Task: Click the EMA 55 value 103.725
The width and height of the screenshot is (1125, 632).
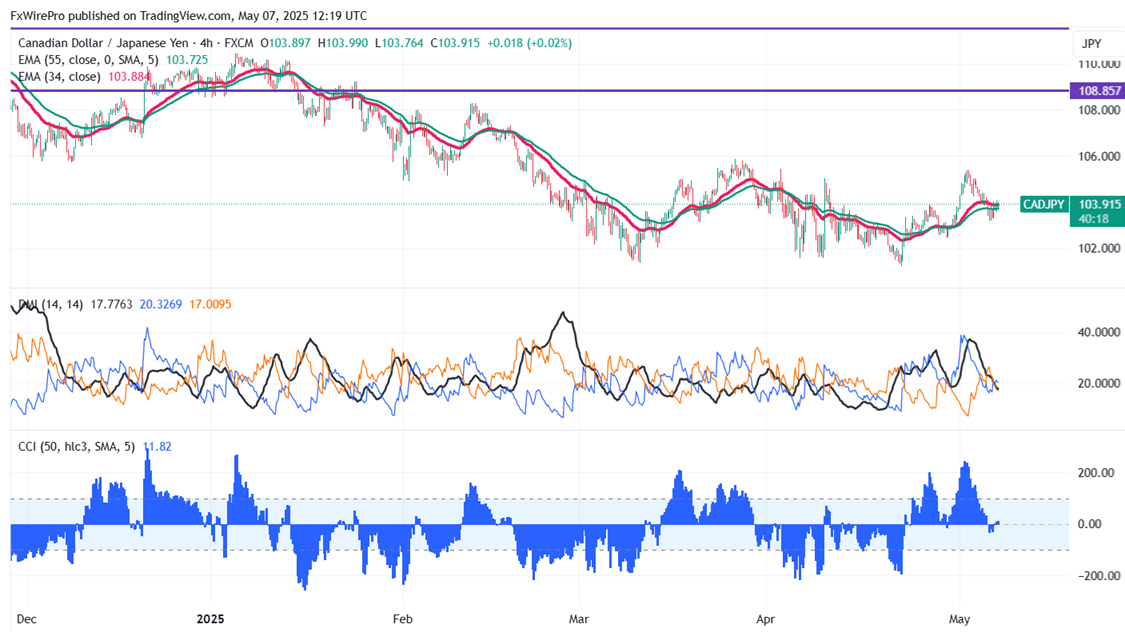Action: coord(187,60)
